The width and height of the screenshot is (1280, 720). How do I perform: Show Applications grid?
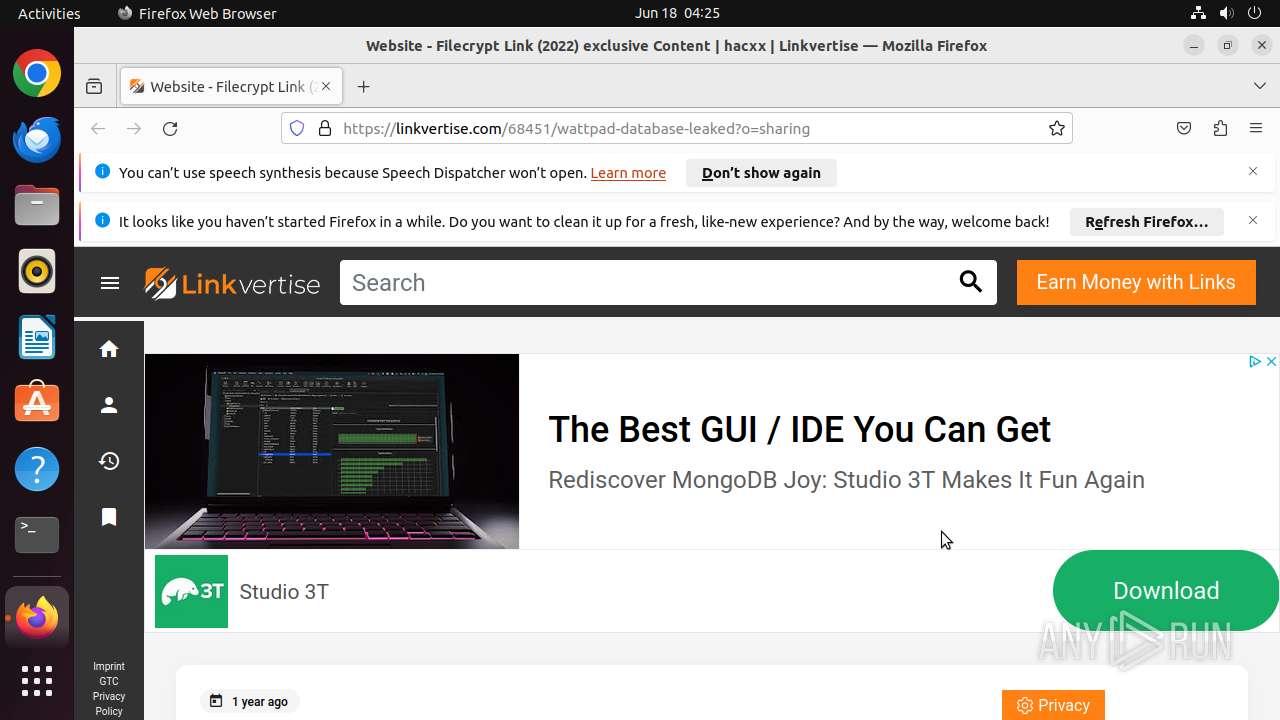click(x=37, y=681)
